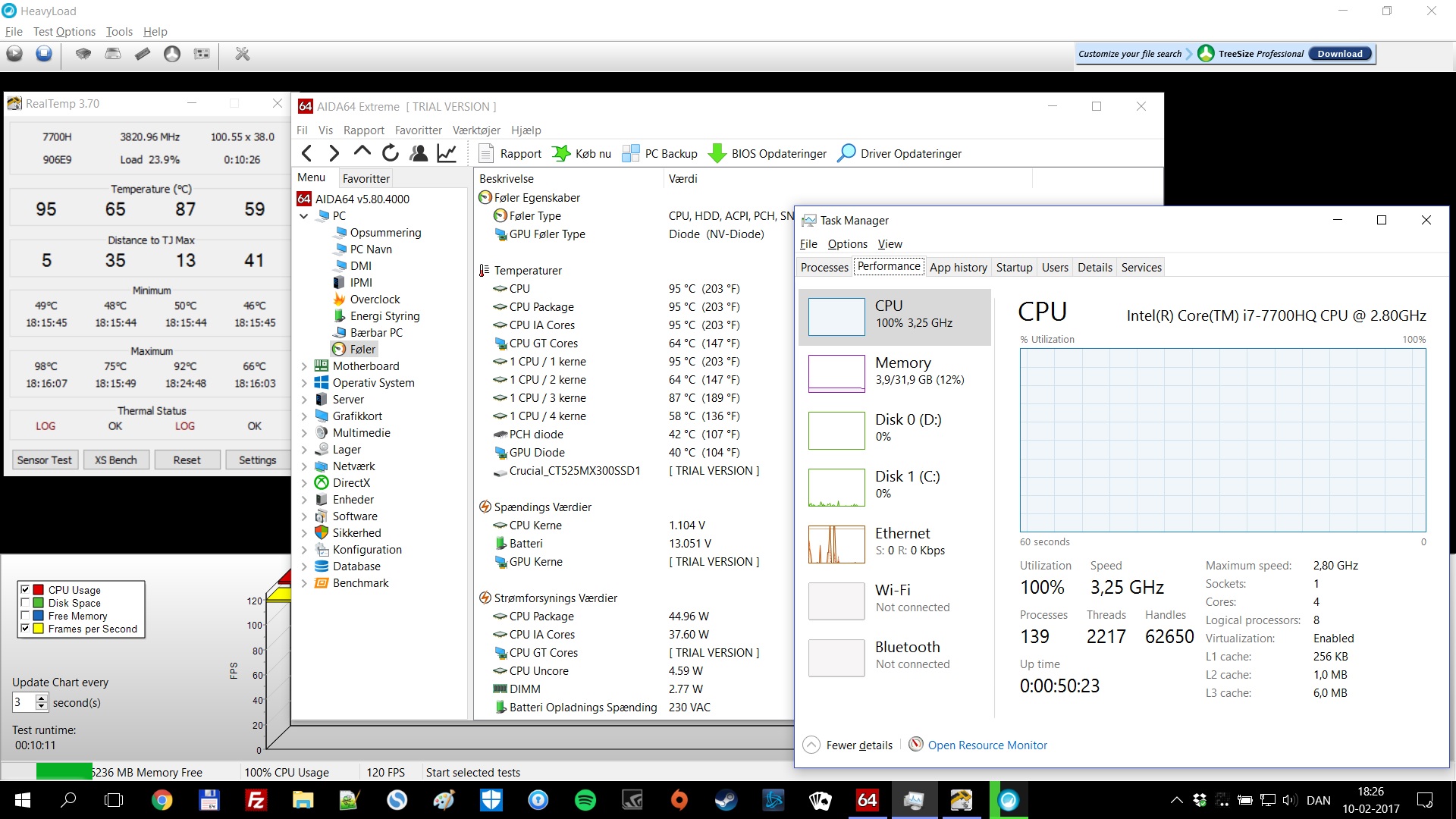Image resolution: width=1456 pixels, height=819 pixels.
Task: Open AIDA64 user profile icon
Action: pos(419,153)
